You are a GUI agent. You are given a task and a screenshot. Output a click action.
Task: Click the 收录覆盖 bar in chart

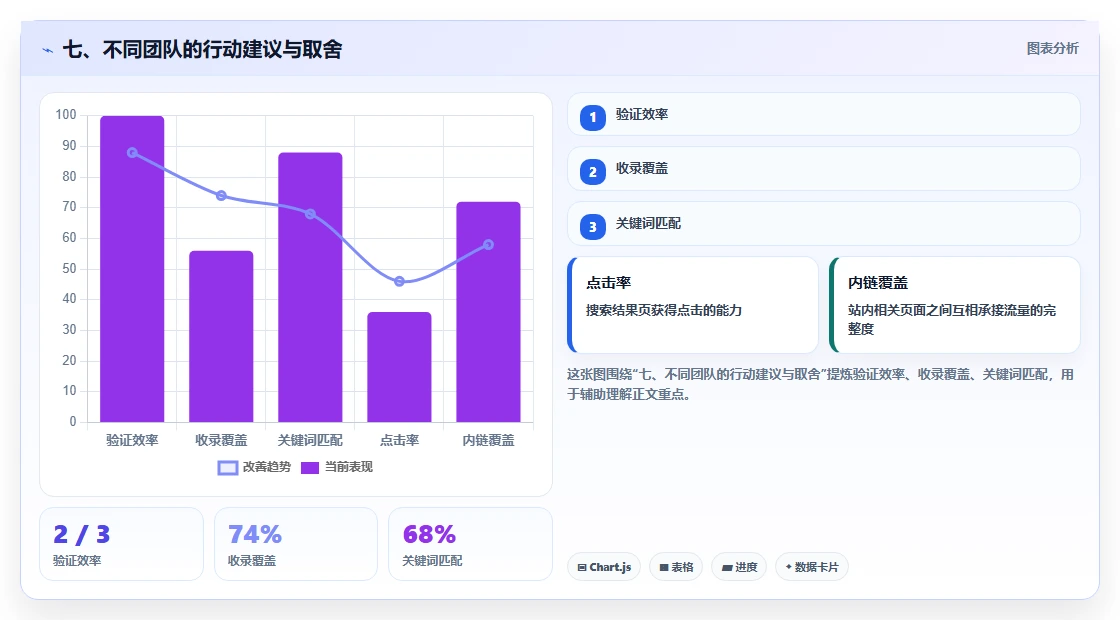coord(221,336)
